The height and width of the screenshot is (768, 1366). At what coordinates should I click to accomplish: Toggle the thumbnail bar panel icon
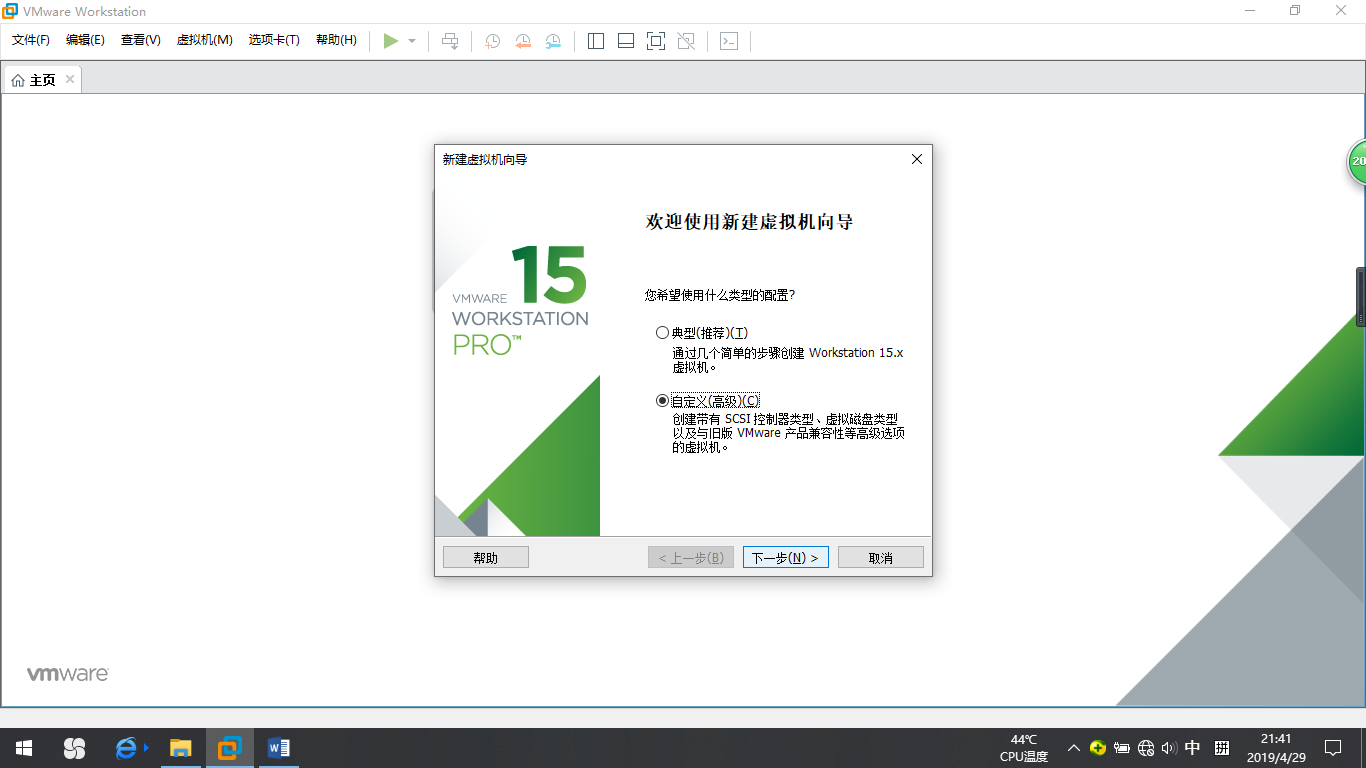tap(626, 41)
